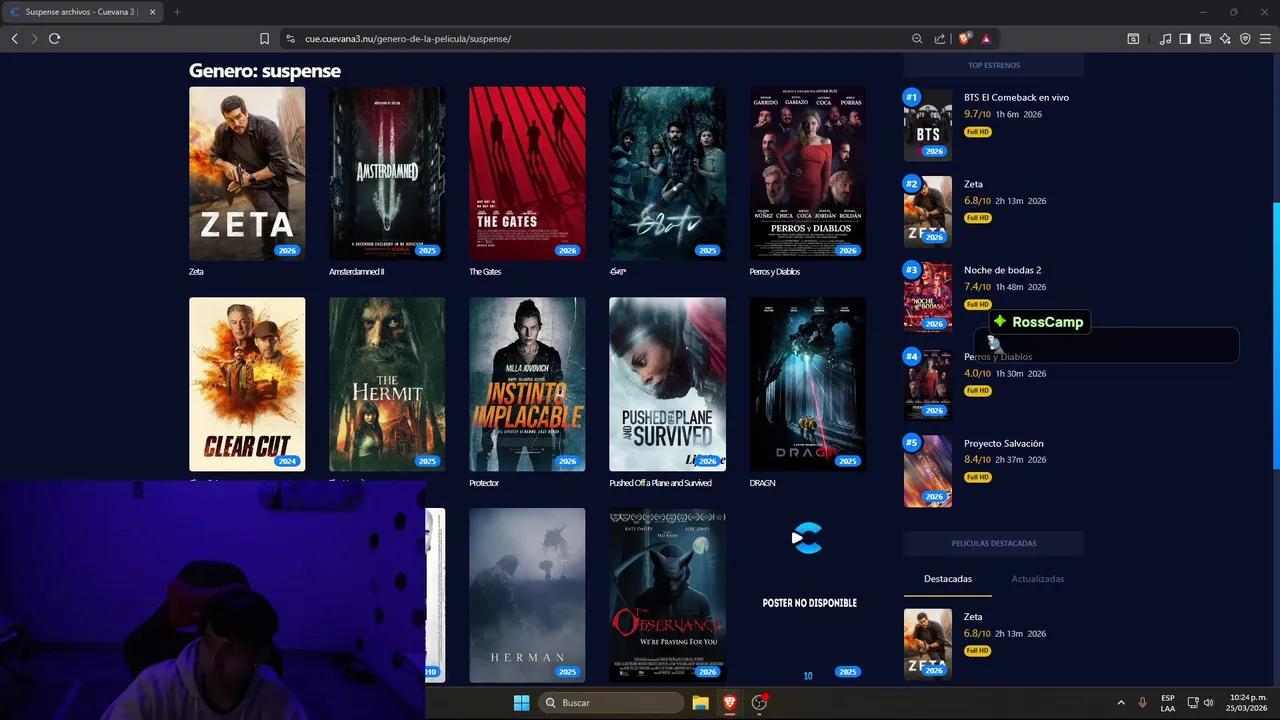Open BTS El Comeback en vivo entry

1016,98
